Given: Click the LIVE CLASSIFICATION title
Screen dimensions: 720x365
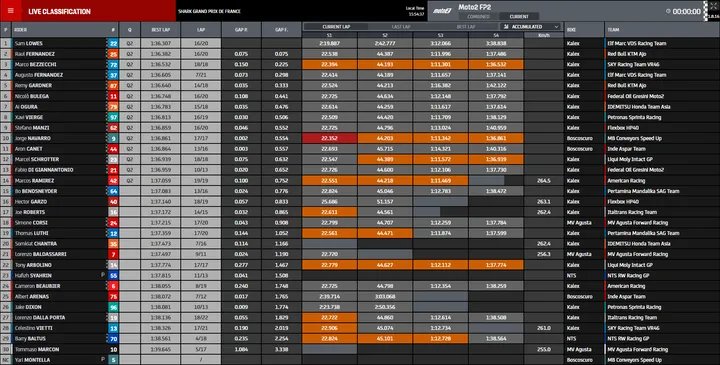Looking at the screenshot, I should (x=59, y=11).
